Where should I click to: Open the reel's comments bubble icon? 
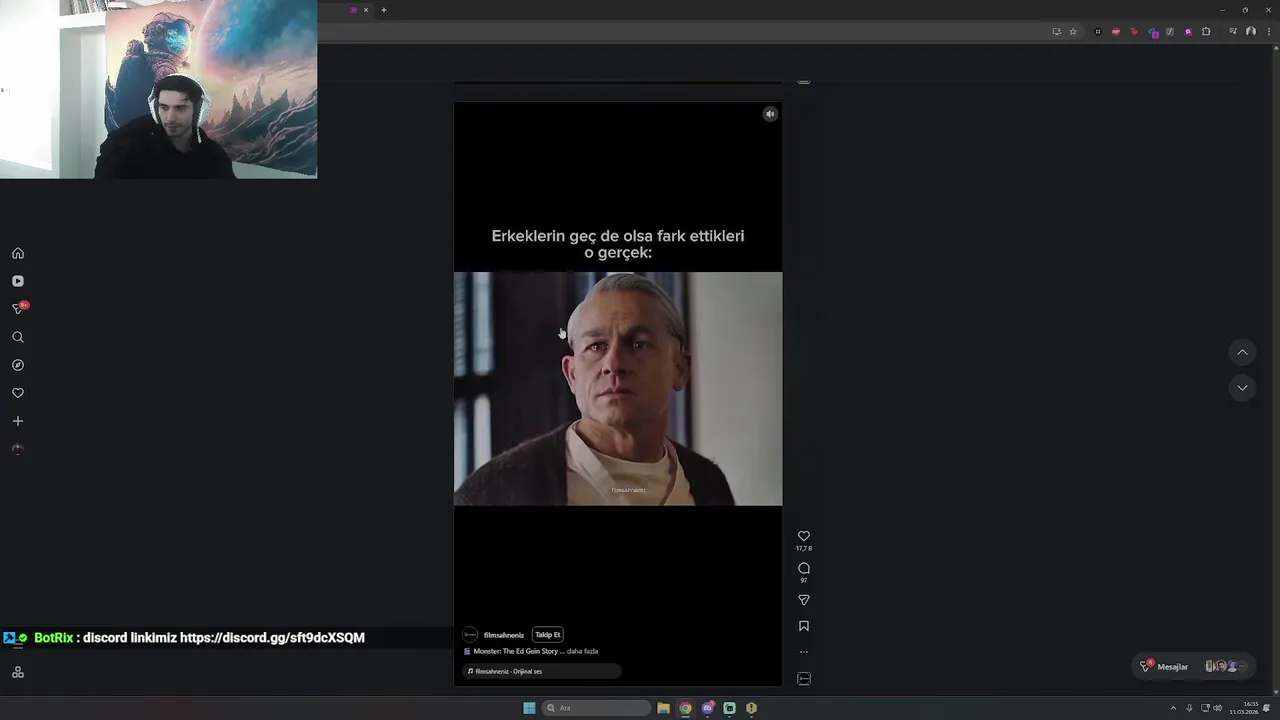(x=803, y=568)
